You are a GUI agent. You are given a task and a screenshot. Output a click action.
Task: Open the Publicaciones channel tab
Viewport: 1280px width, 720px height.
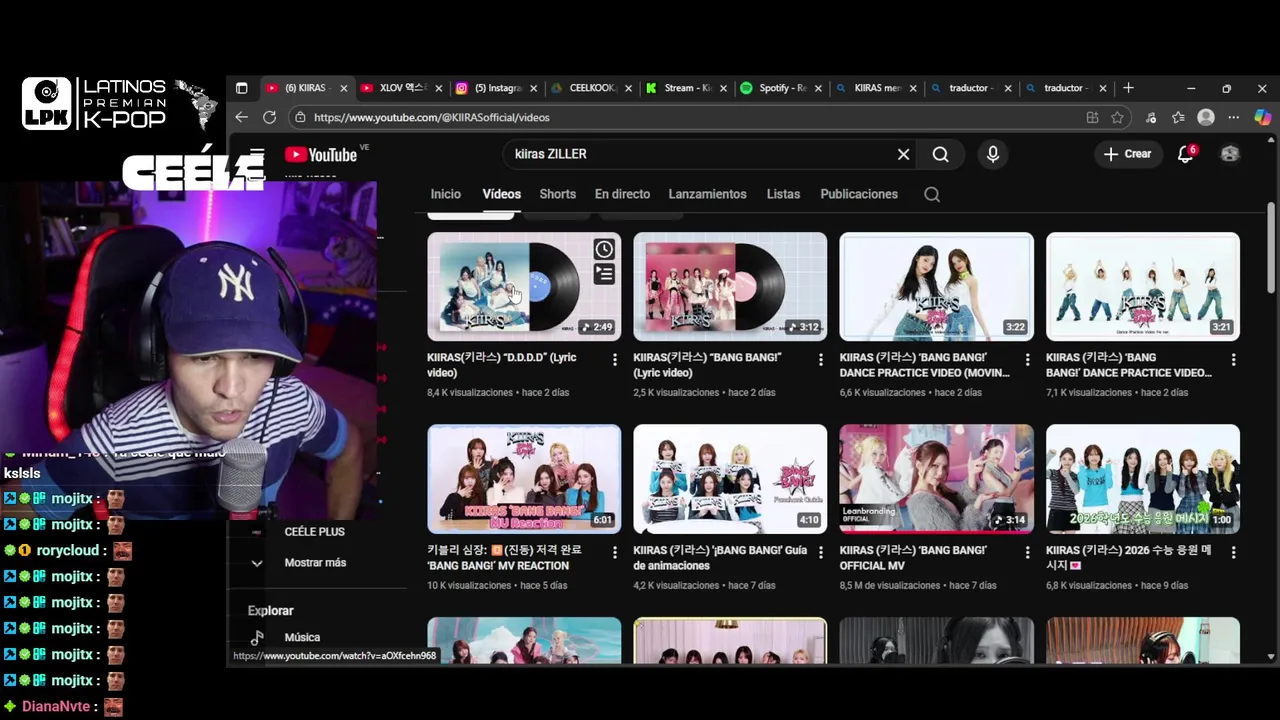859,194
